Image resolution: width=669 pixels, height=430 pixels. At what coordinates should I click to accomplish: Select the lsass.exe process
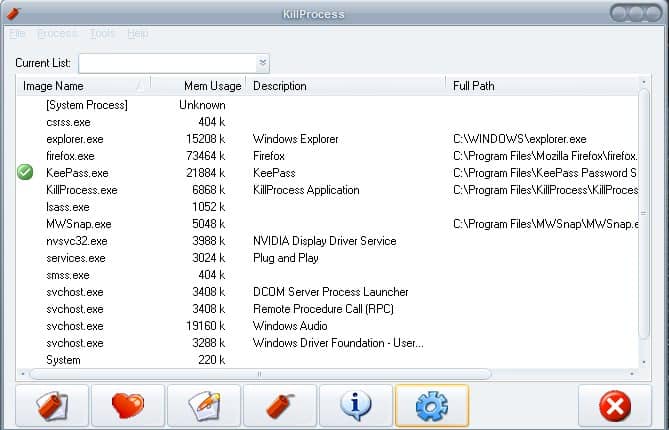tap(327, 207)
